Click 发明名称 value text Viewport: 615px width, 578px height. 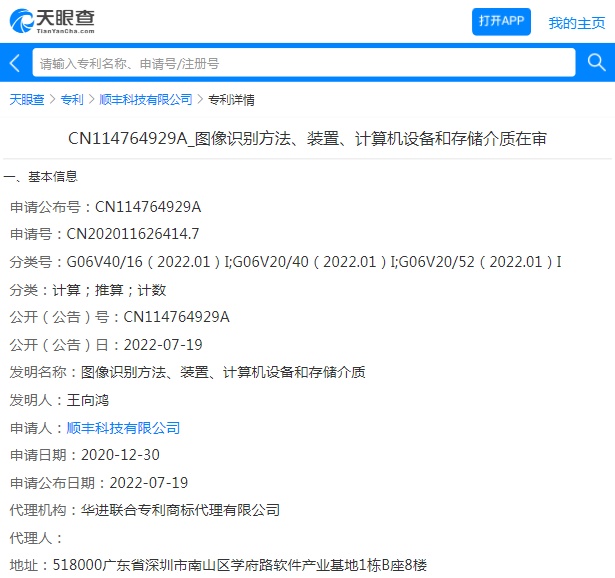coord(223,372)
